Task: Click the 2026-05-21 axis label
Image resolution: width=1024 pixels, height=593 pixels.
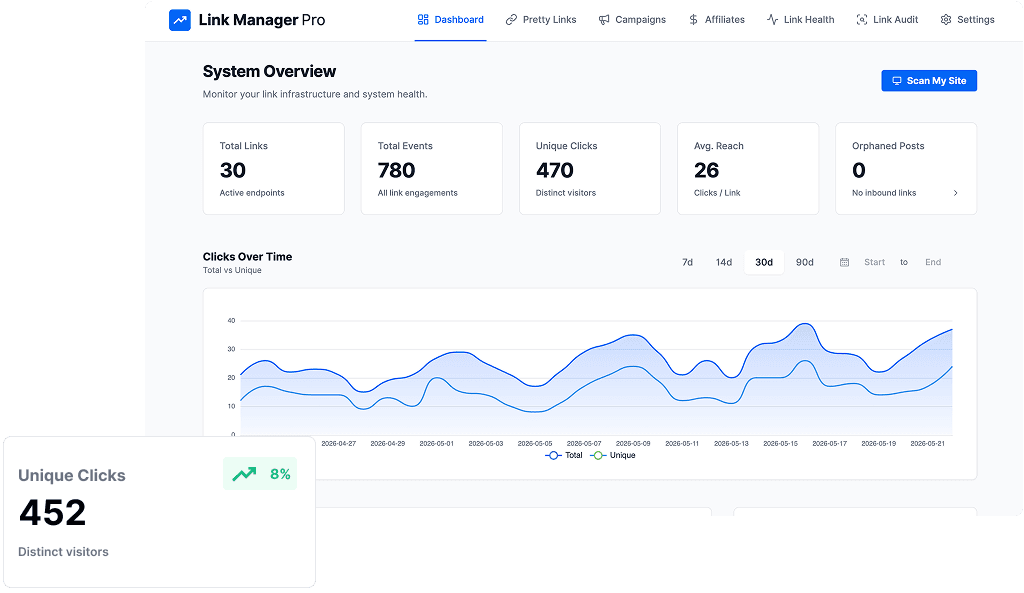Action: click(927, 443)
